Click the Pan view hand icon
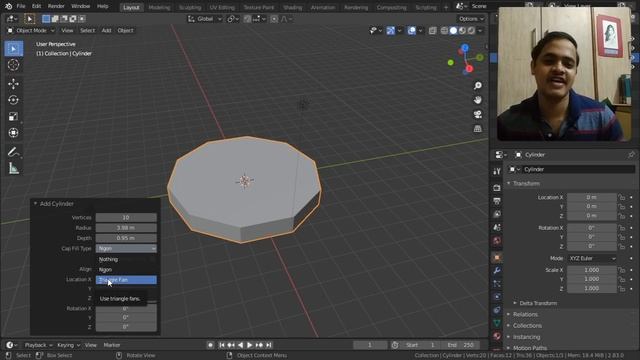The height and width of the screenshot is (360, 640). coord(478,100)
